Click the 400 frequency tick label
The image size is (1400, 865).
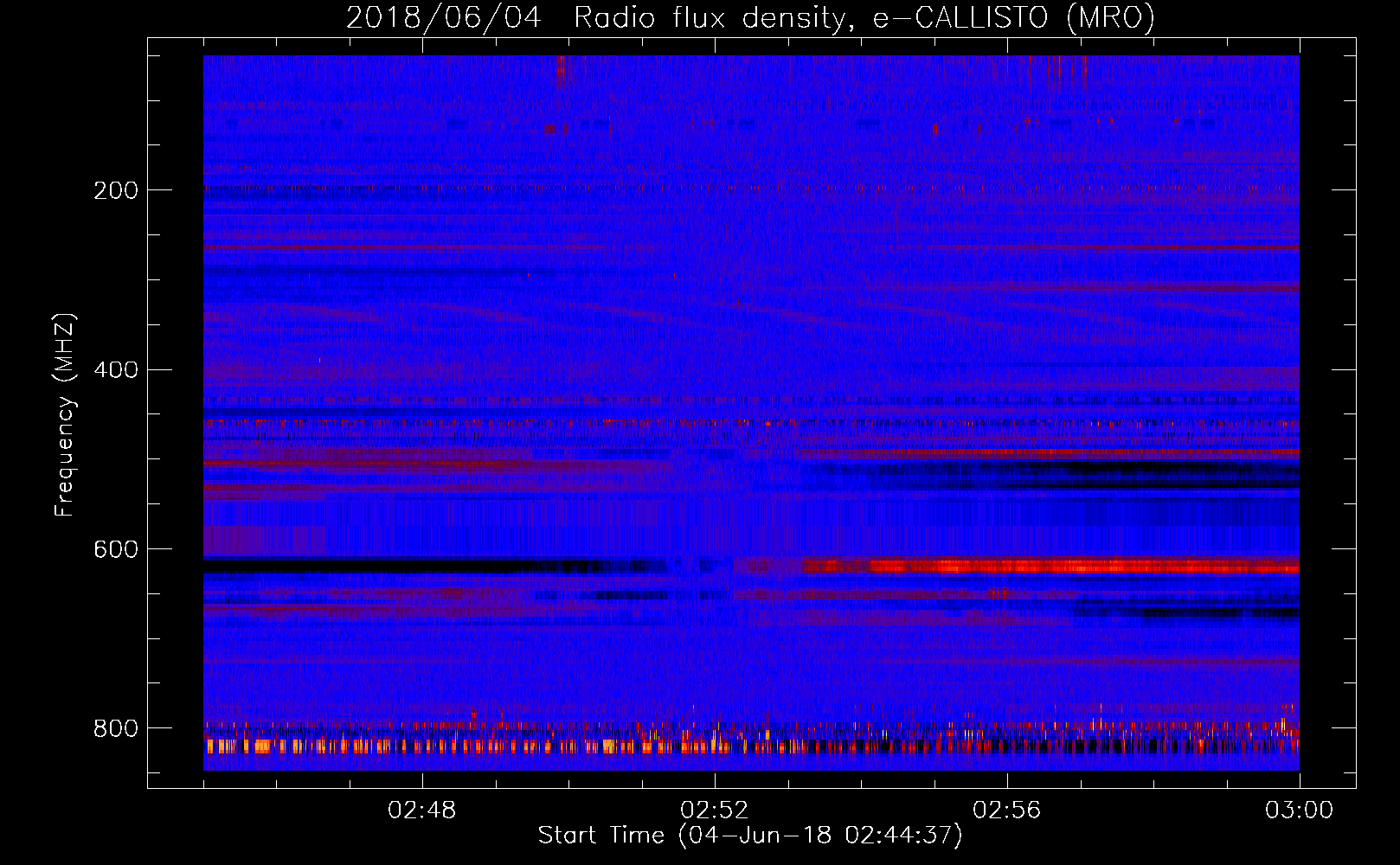click(x=116, y=370)
